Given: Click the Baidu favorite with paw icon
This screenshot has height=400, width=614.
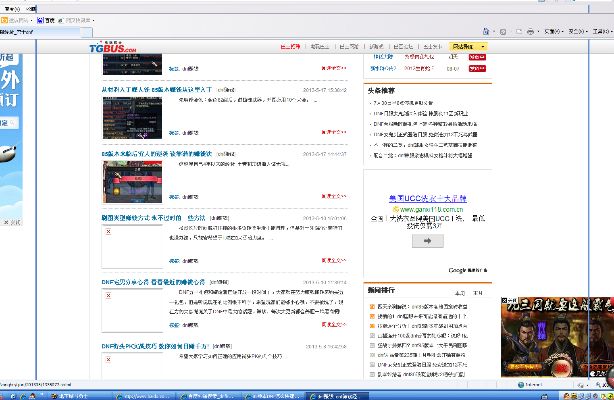Looking at the screenshot, I should pyautogui.click(x=46, y=20).
